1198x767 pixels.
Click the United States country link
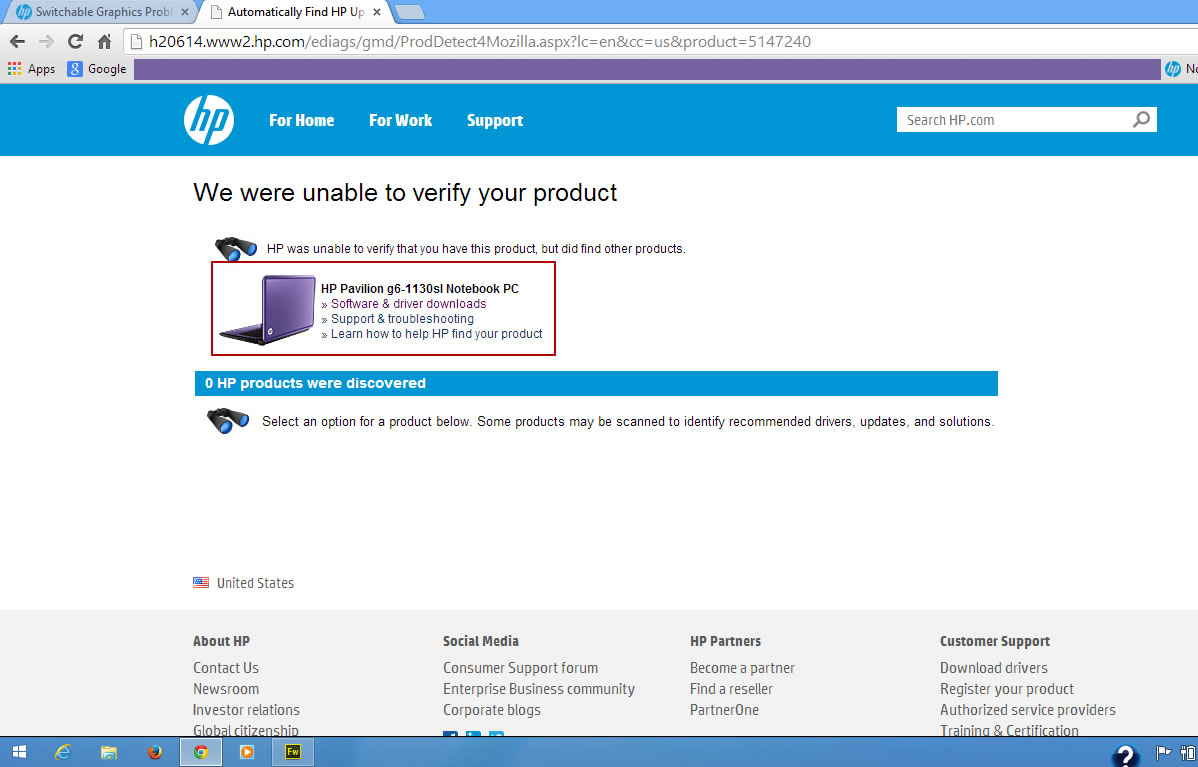tap(255, 583)
